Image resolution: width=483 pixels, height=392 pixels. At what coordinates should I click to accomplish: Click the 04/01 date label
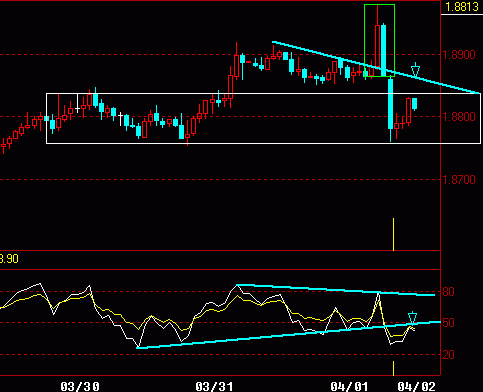350,386
